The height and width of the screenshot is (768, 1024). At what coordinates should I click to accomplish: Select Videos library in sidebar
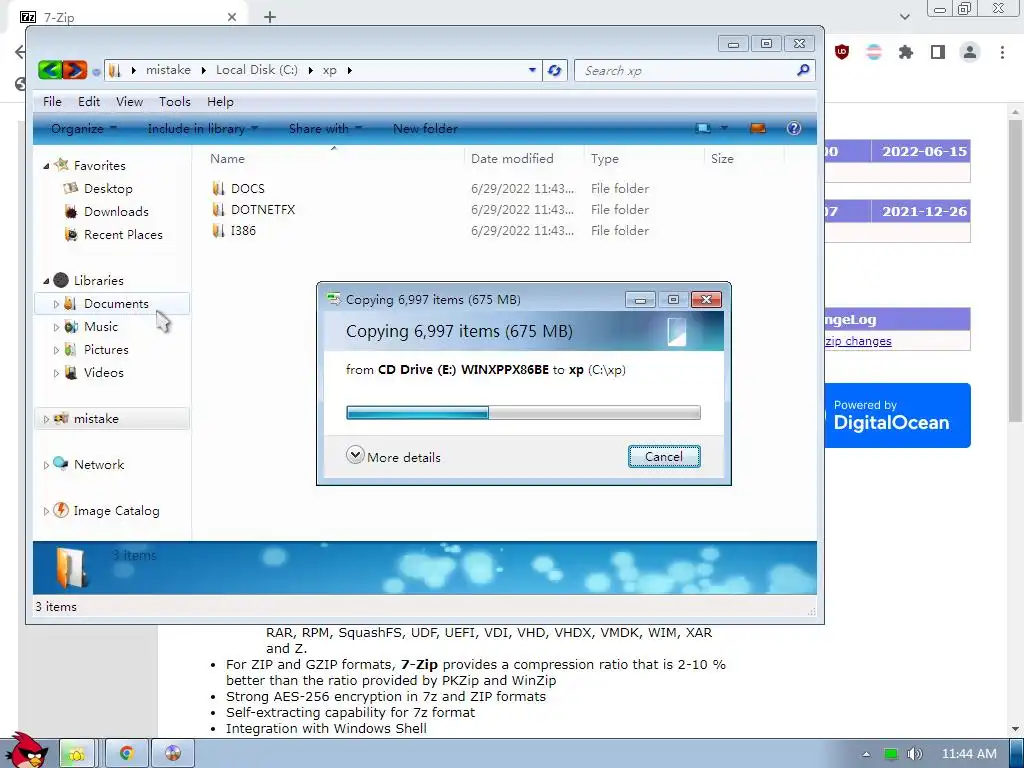pyautogui.click(x=103, y=372)
